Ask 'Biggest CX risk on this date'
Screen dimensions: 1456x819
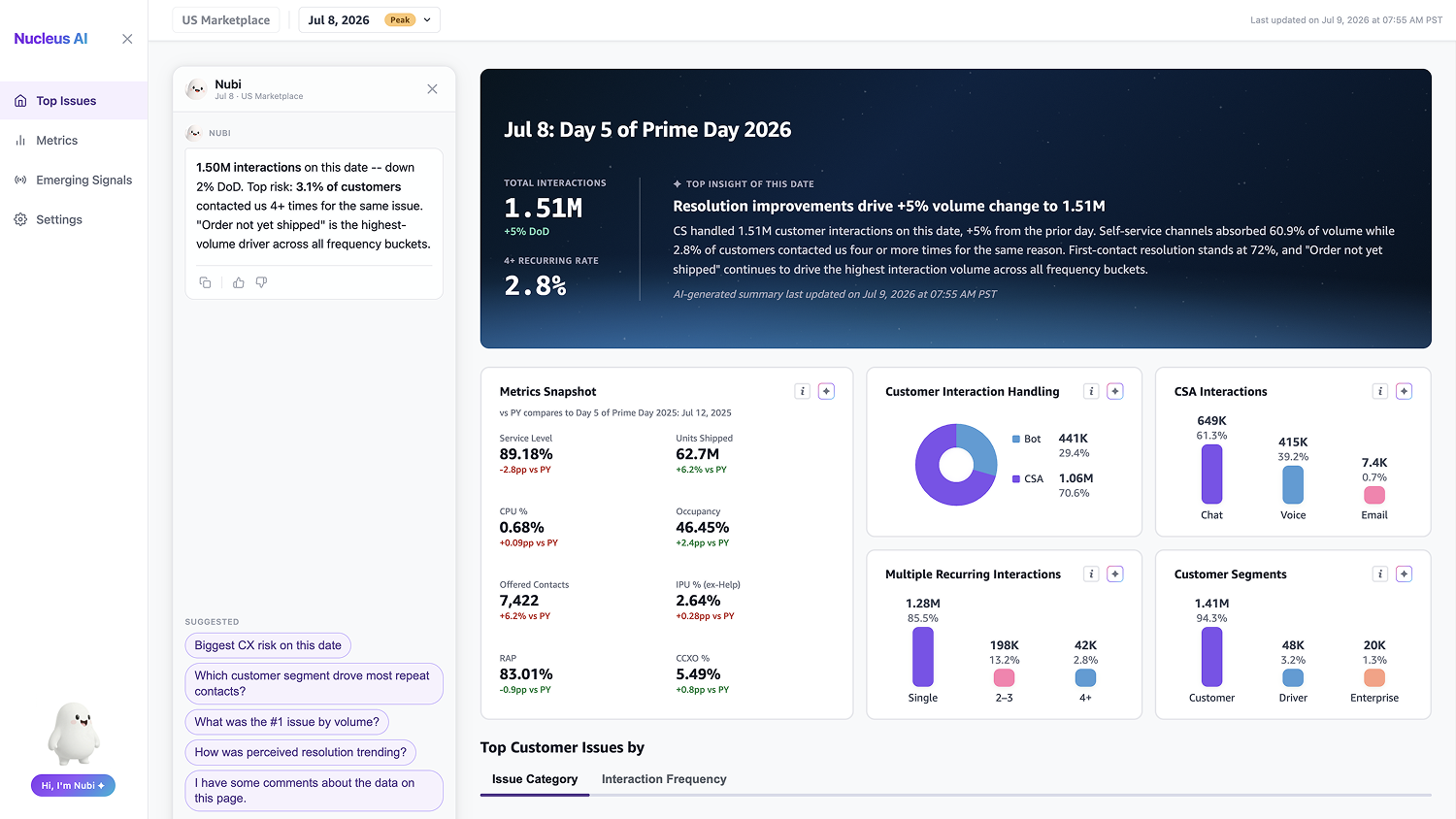click(268, 645)
